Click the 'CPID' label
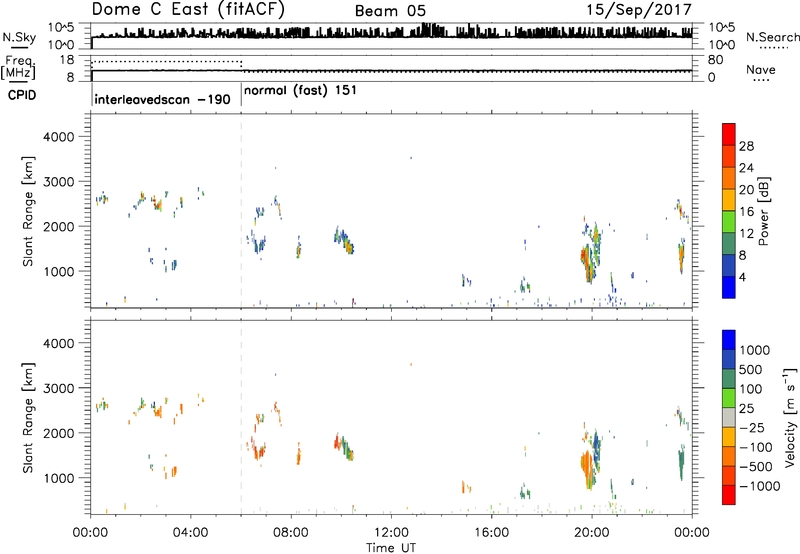Image resolution: width=800 pixels, height=554 pixels. [x=22, y=95]
